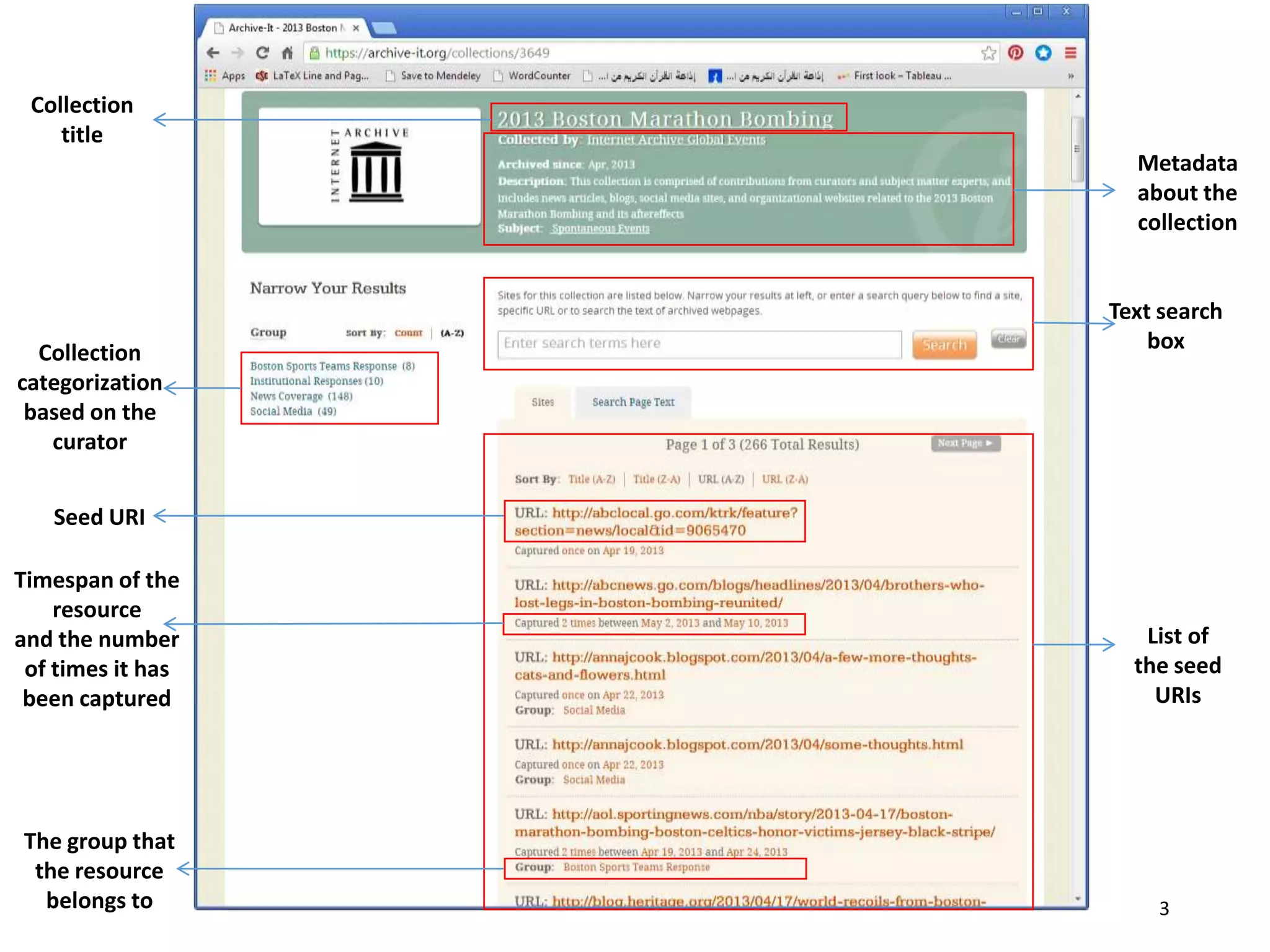
Task: Click the scrollbar down arrow
Action: click(1078, 899)
